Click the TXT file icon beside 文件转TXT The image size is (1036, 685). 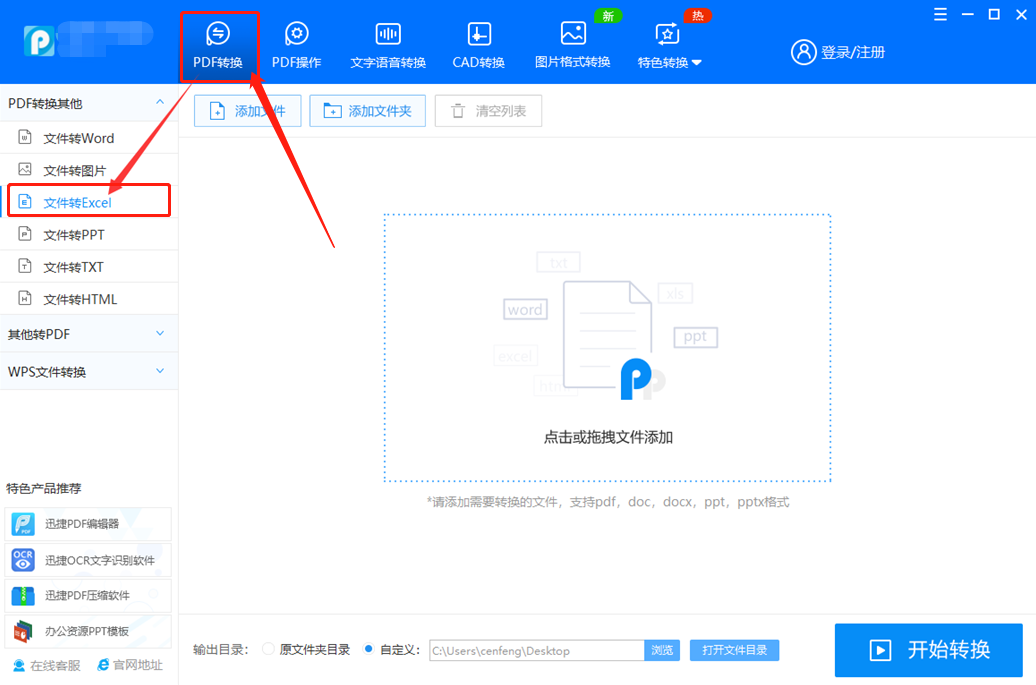[25, 266]
